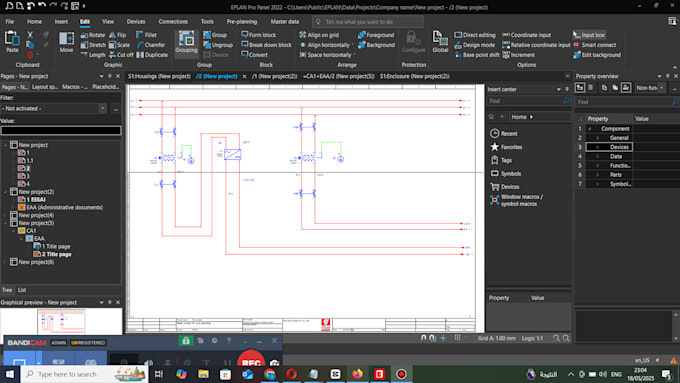Enable Direct editing
This screenshot has width=680, height=383.
tap(475, 35)
